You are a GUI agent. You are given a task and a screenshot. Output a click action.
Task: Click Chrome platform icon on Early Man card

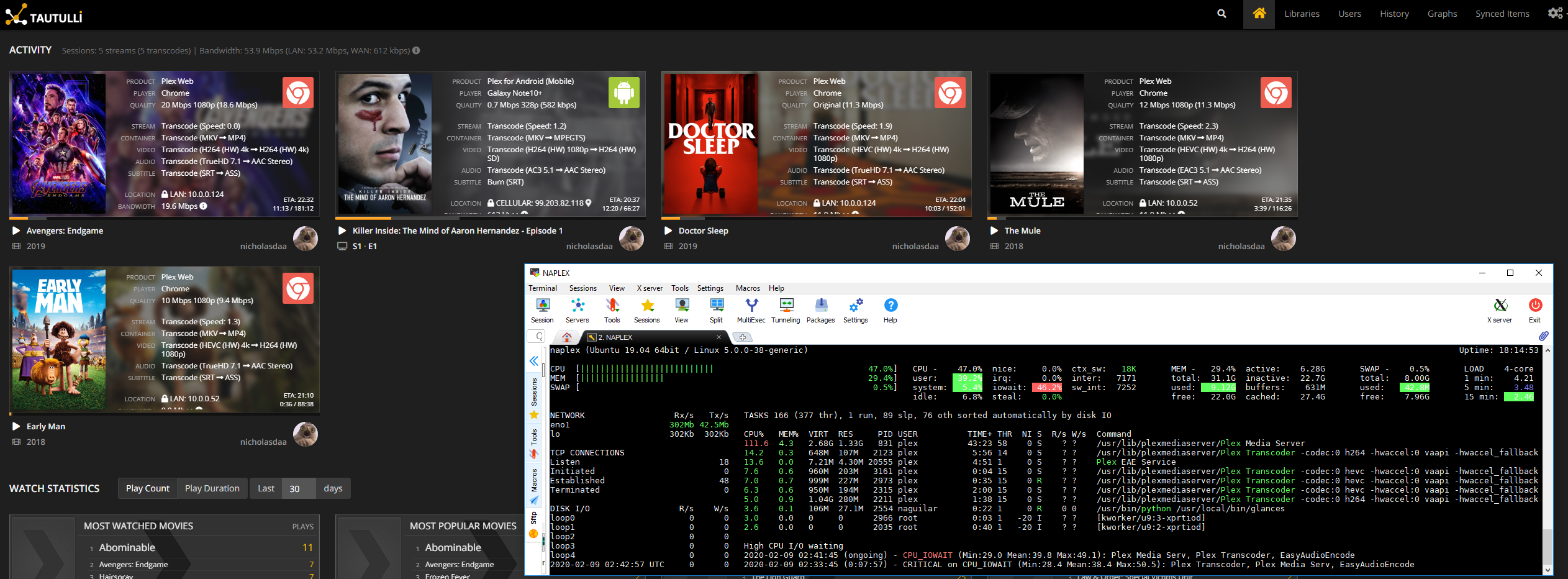pyautogui.click(x=298, y=288)
